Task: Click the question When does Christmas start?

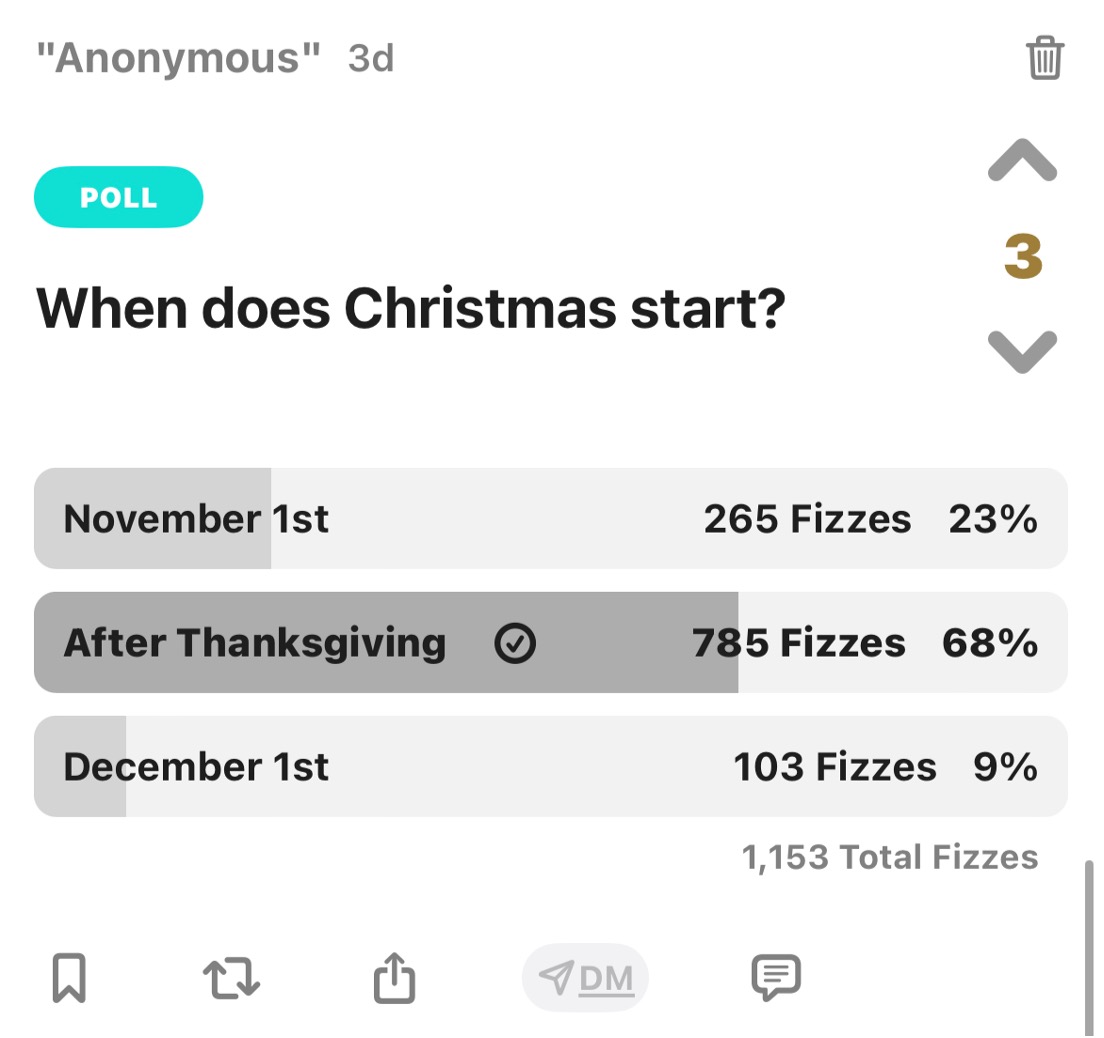Action: [x=410, y=308]
